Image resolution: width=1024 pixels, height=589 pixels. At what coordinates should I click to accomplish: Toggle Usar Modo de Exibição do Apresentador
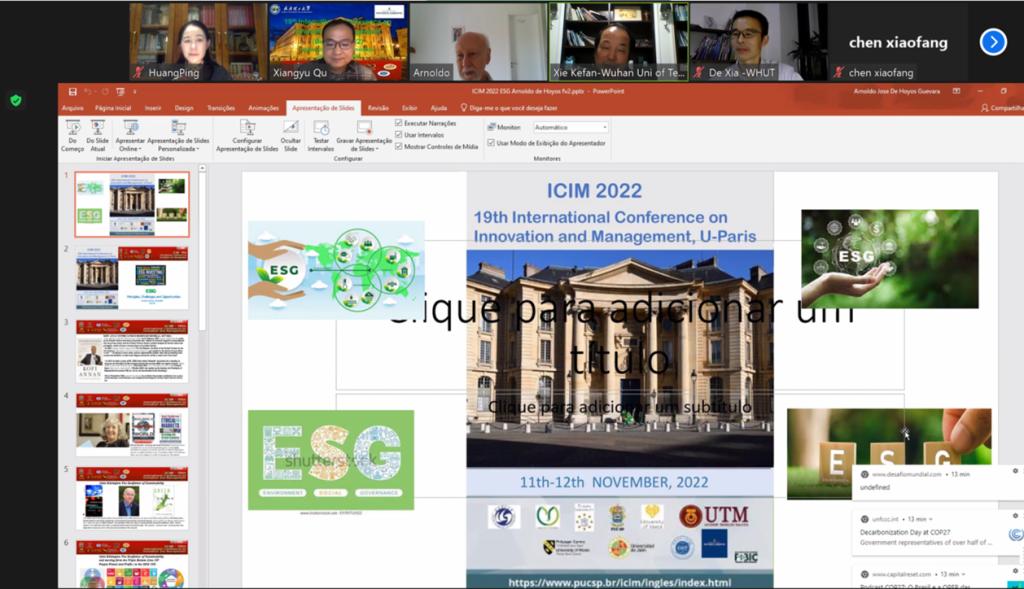(490, 143)
